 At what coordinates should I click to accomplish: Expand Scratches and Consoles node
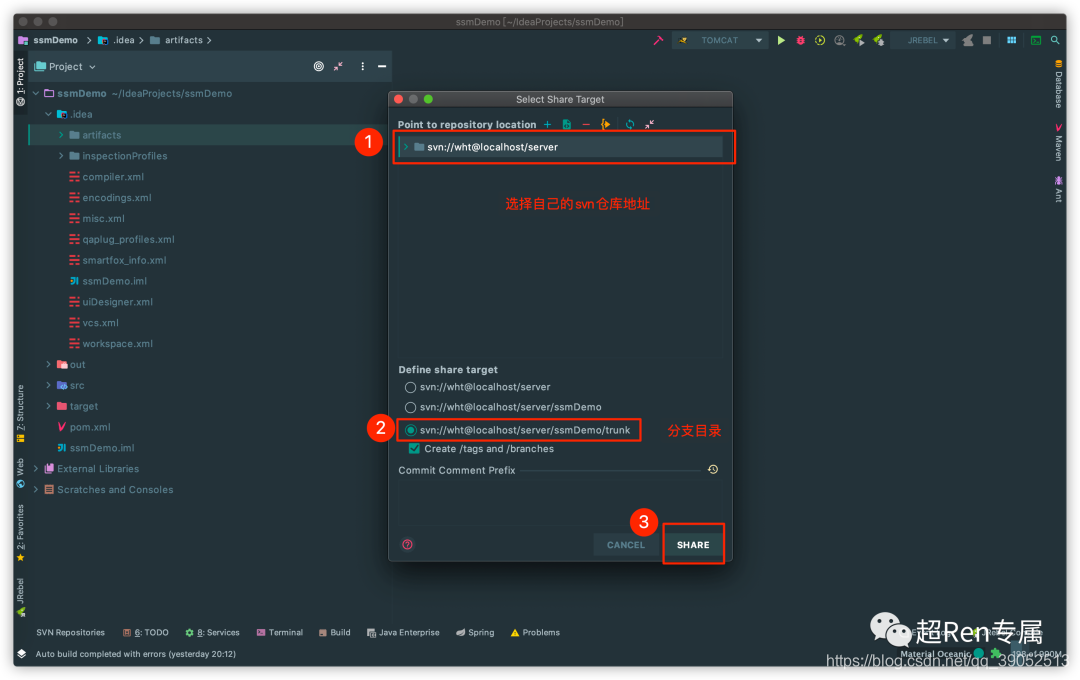pyautogui.click(x=36, y=490)
